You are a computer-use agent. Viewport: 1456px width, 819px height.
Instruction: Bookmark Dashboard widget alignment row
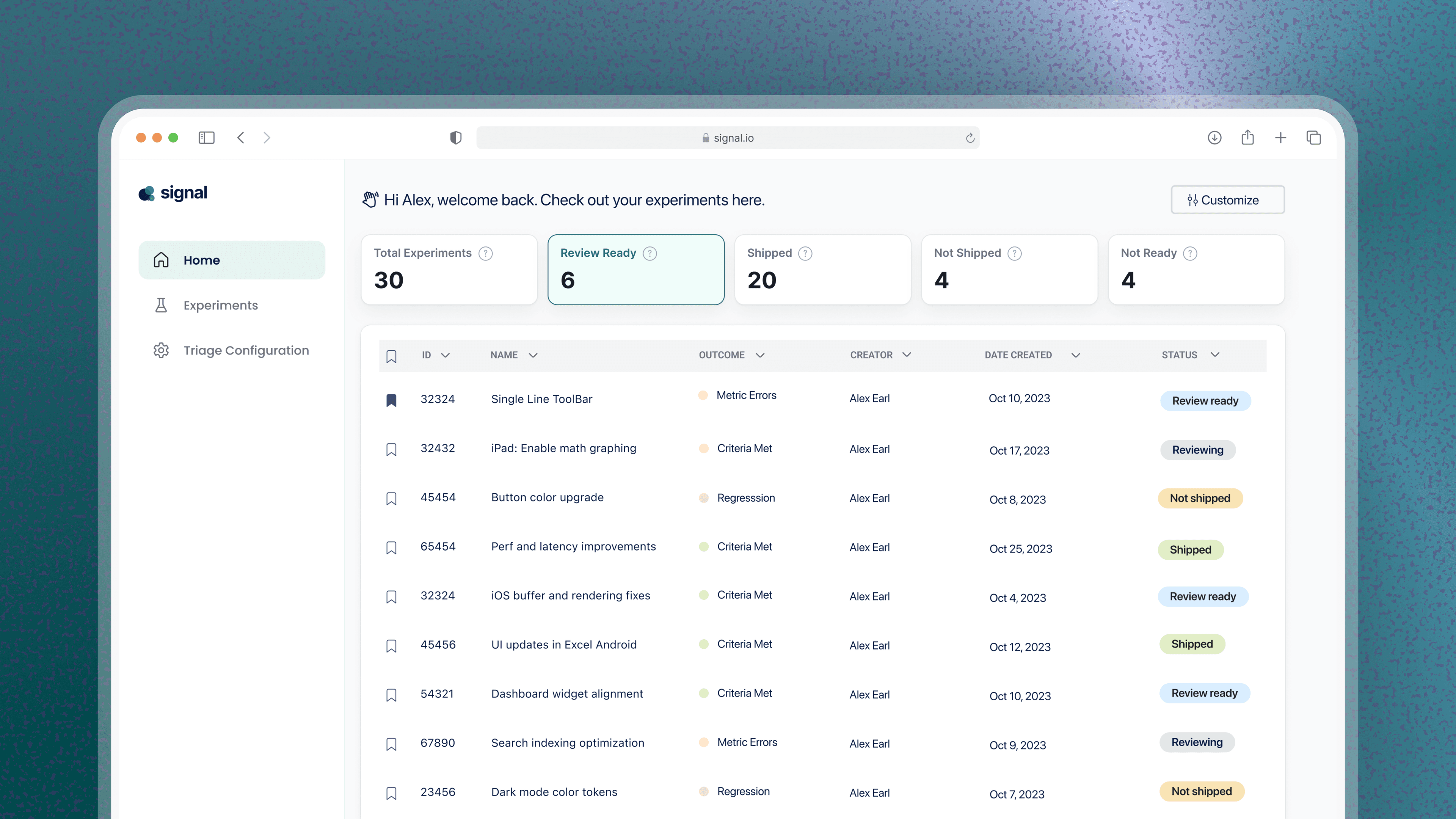click(x=391, y=695)
